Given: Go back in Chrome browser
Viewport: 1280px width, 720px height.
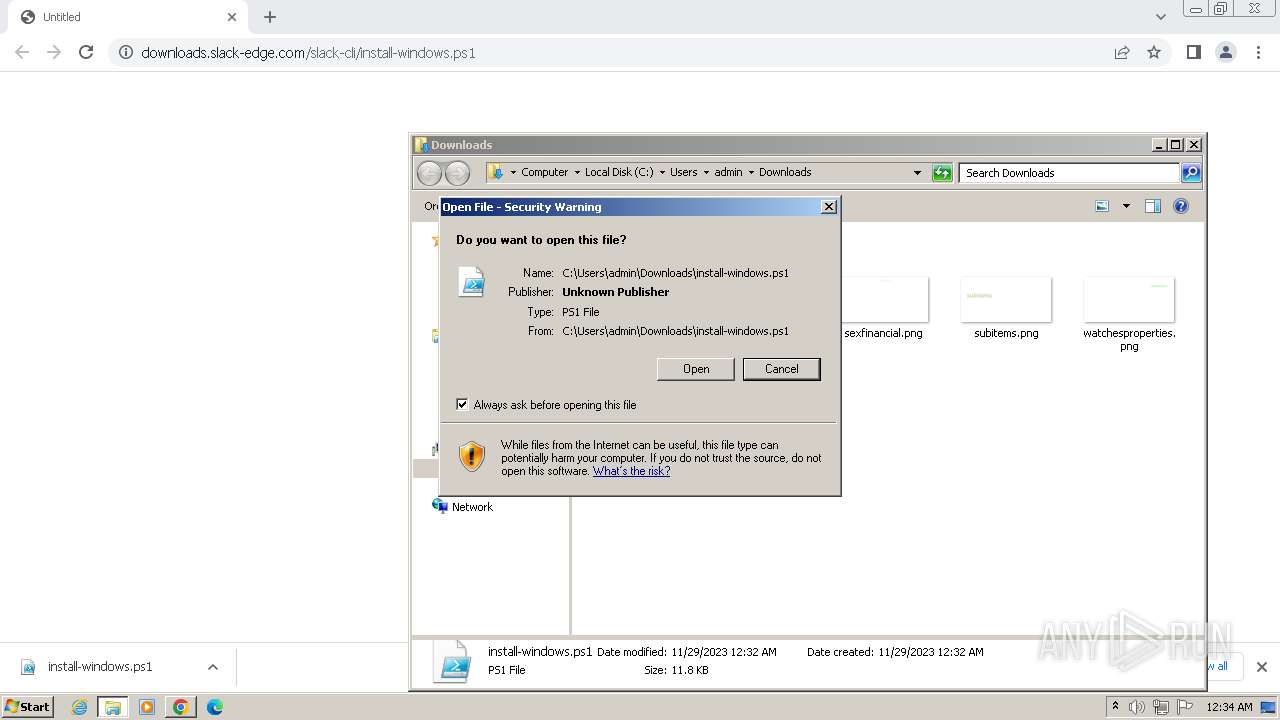Looking at the screenshot, I should 22,52.
